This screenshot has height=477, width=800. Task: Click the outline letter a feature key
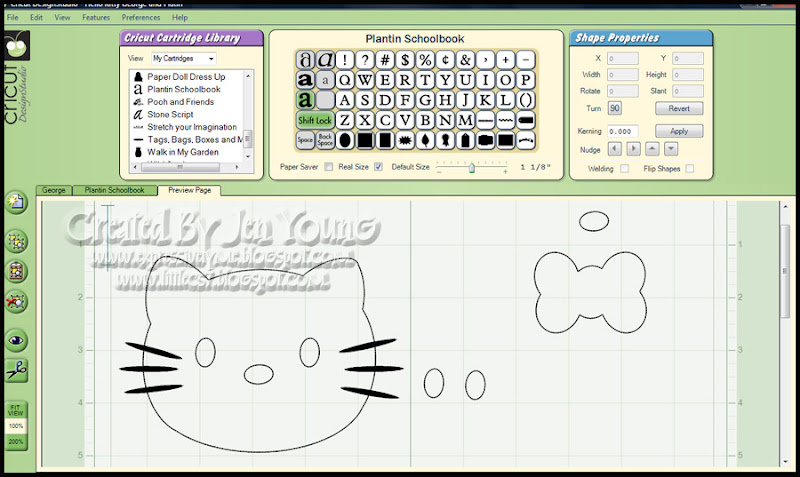tap(305, 60)
